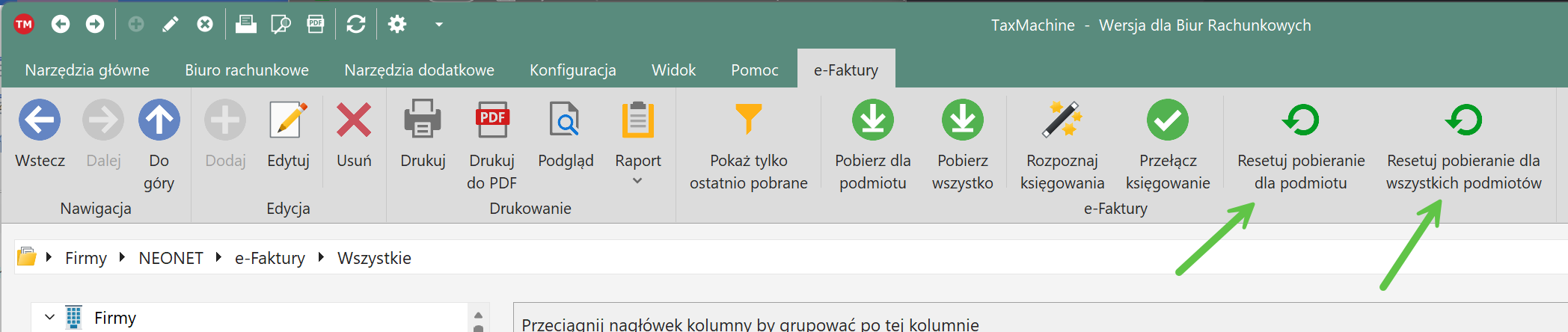The width and height of the screenshot is (1568, 332).
Task: Open the Konfiguracja ribbon tab
Action: pos(572,70)
